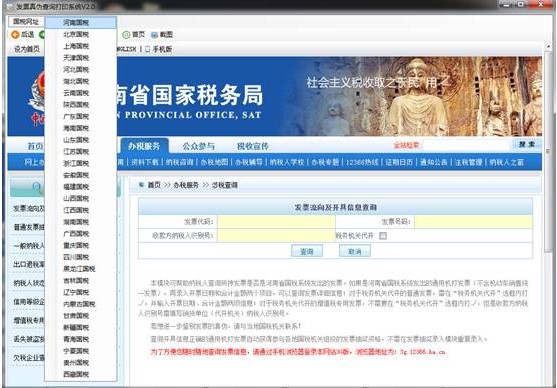Tick the 税务机关代开 checkbox

(x=383, y=236)
